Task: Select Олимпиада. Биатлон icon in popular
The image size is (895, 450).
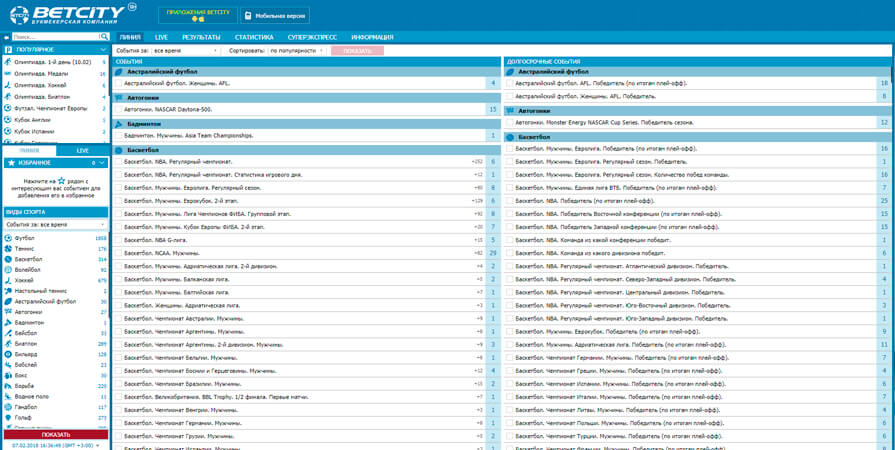Action: pos(8,97)
